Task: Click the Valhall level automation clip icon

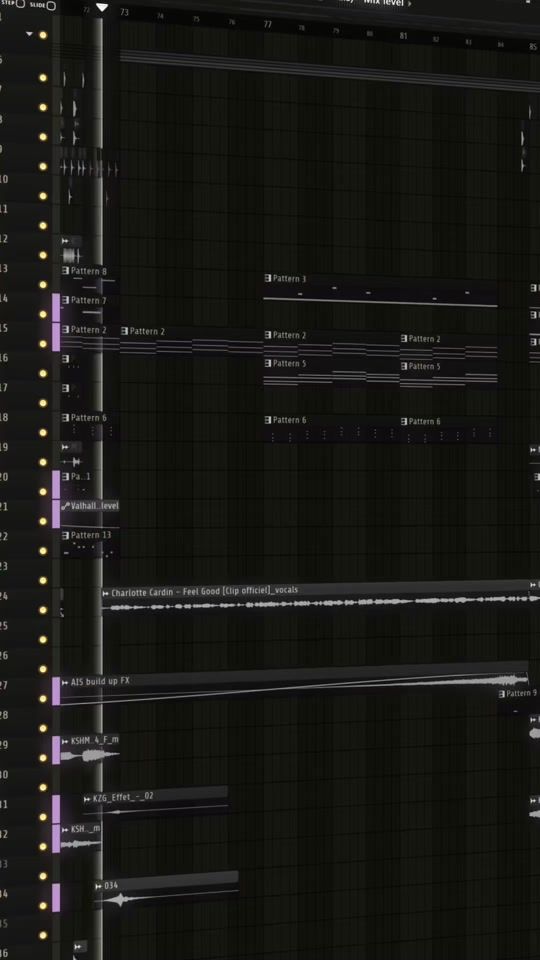Action: pos(66,506)
